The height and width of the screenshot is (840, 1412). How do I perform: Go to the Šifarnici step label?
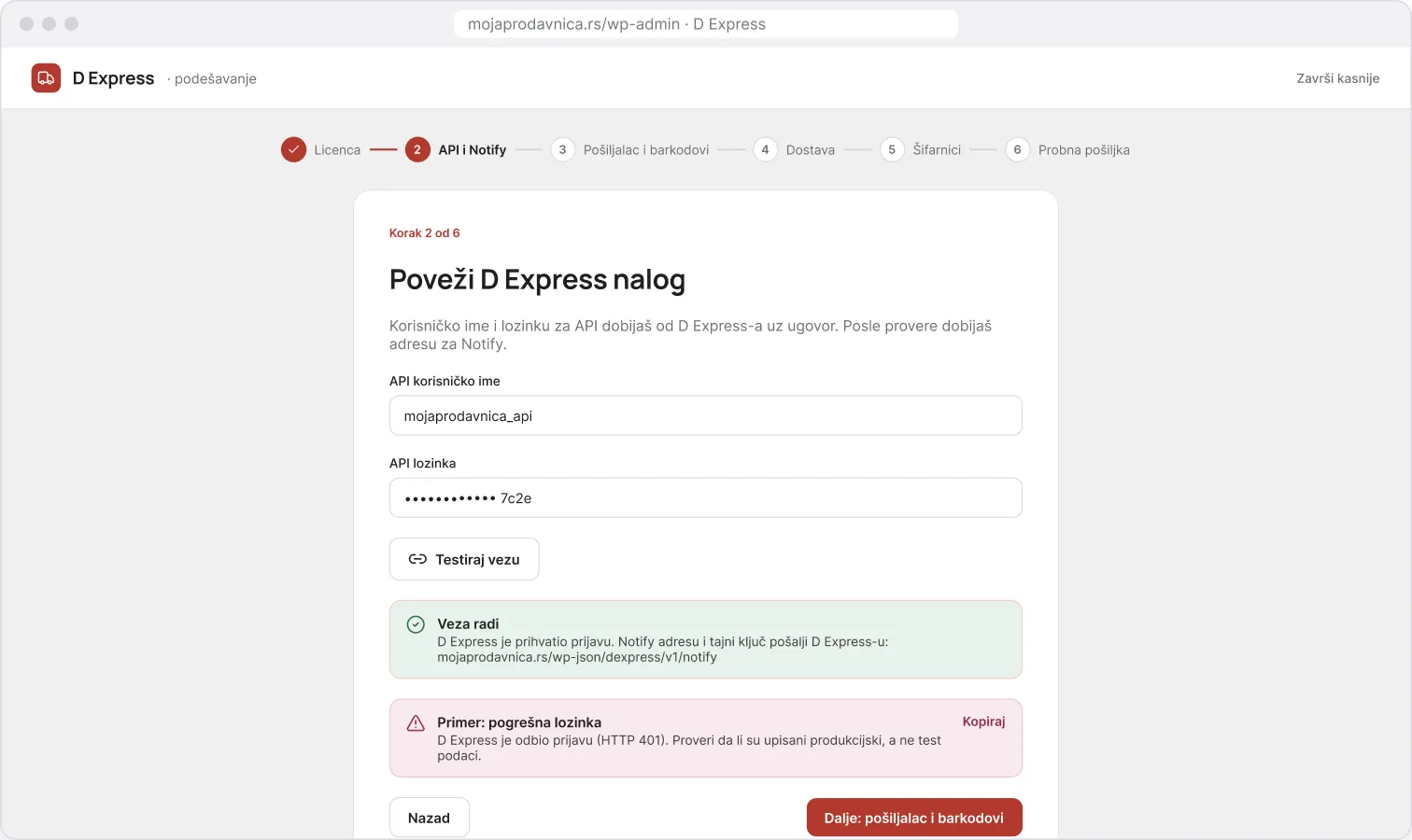click(x=937, y=150)
